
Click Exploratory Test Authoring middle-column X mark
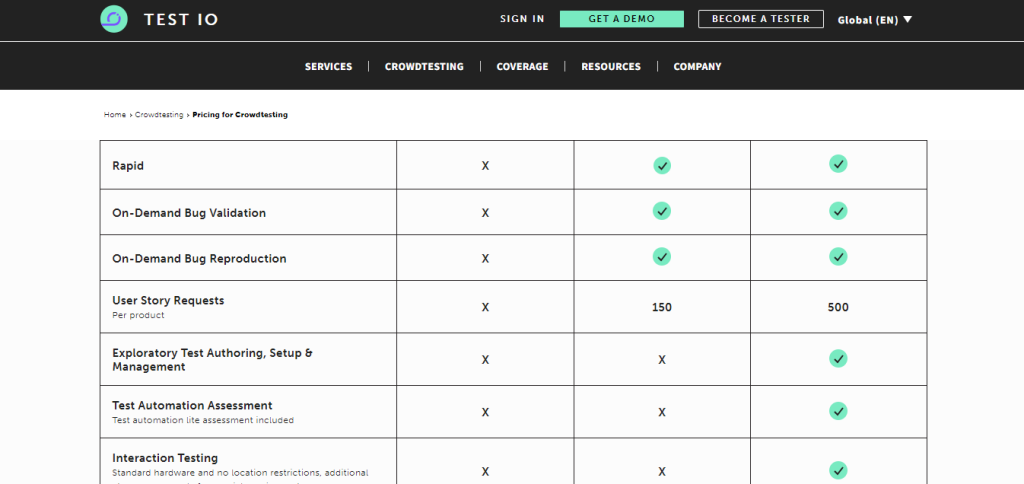pyautogui.click(x=662, y=360)
